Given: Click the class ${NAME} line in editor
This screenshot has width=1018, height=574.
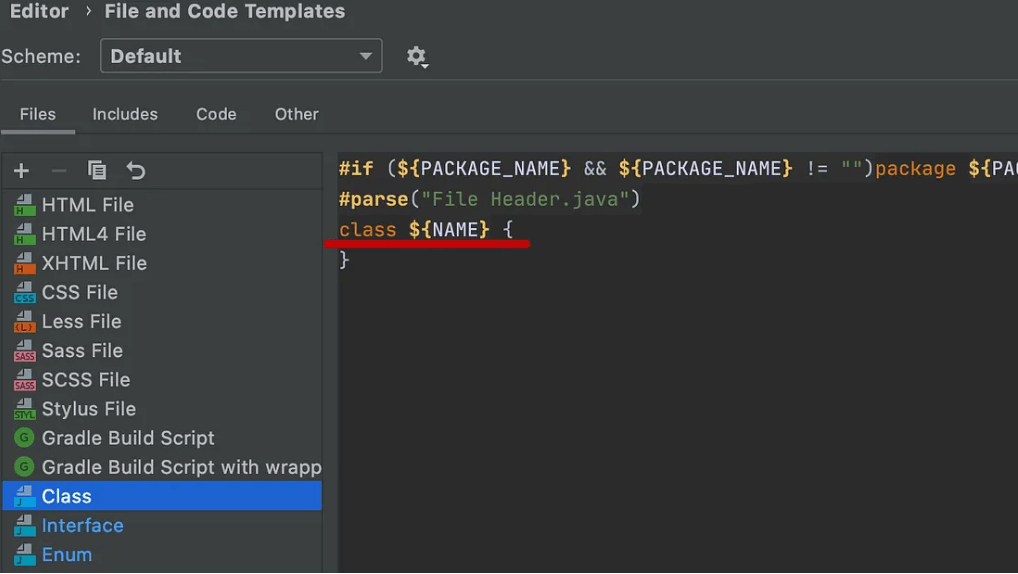Looking at the screenshot, I should (x=426, y=230).
